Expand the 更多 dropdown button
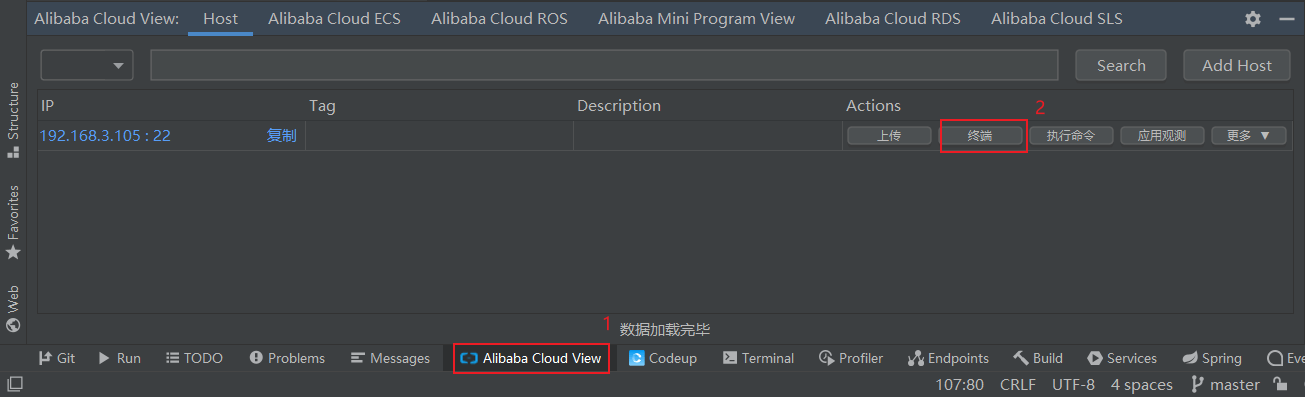 click(1248, 136)
